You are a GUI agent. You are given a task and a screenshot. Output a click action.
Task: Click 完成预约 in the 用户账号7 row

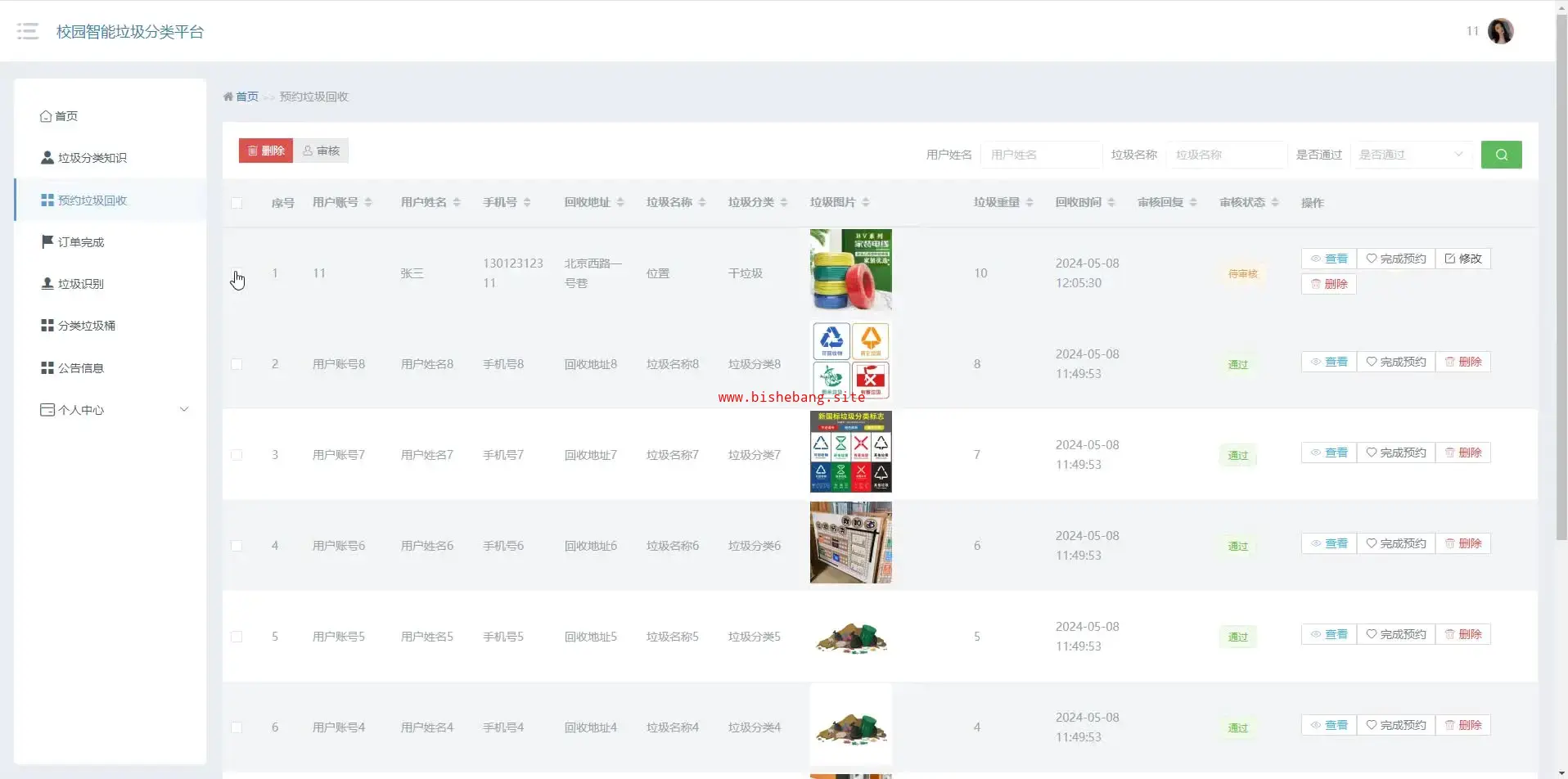coord(1396,453)
